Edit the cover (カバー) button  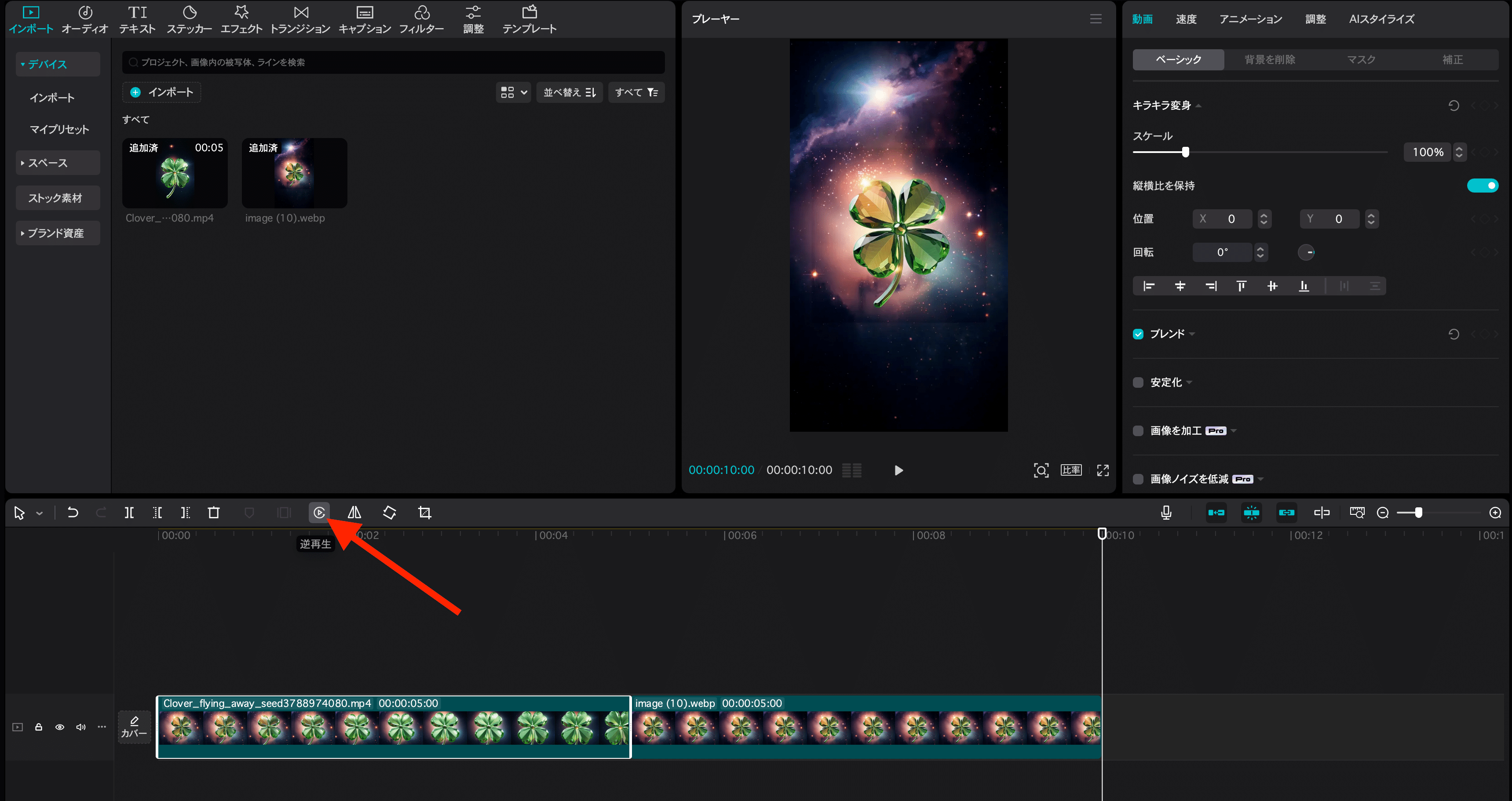[135, 727]
